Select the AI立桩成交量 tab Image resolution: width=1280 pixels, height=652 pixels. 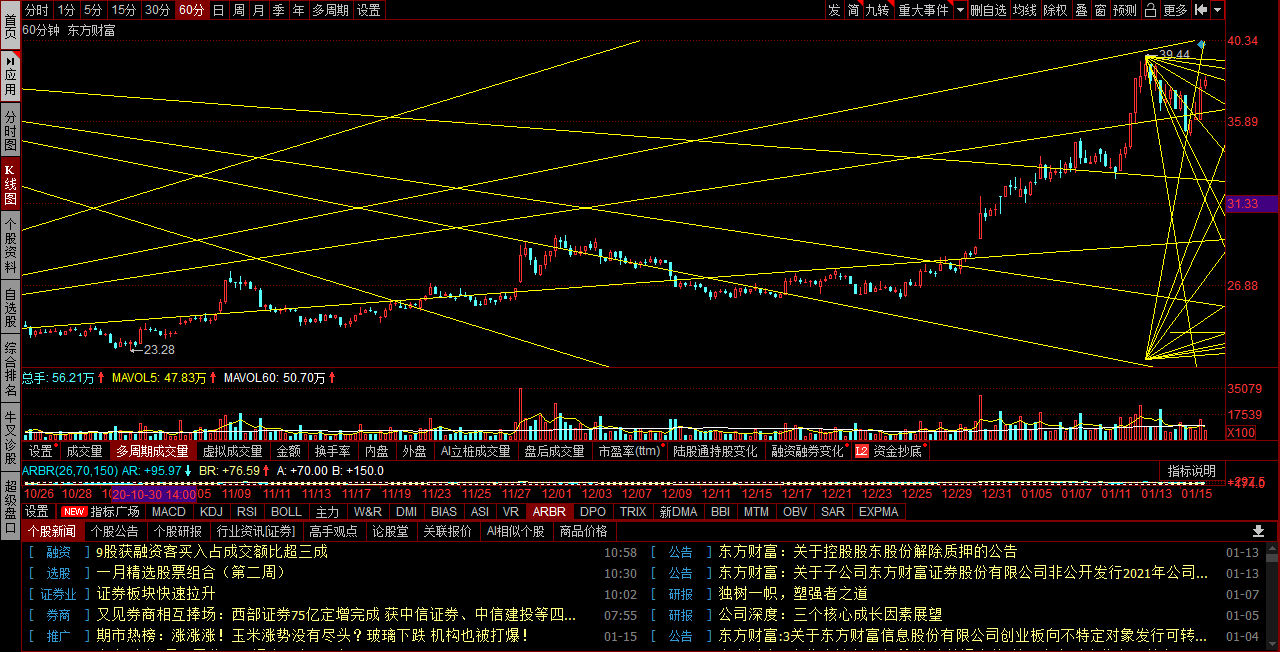pyautogui.click(x=475, y=451)
